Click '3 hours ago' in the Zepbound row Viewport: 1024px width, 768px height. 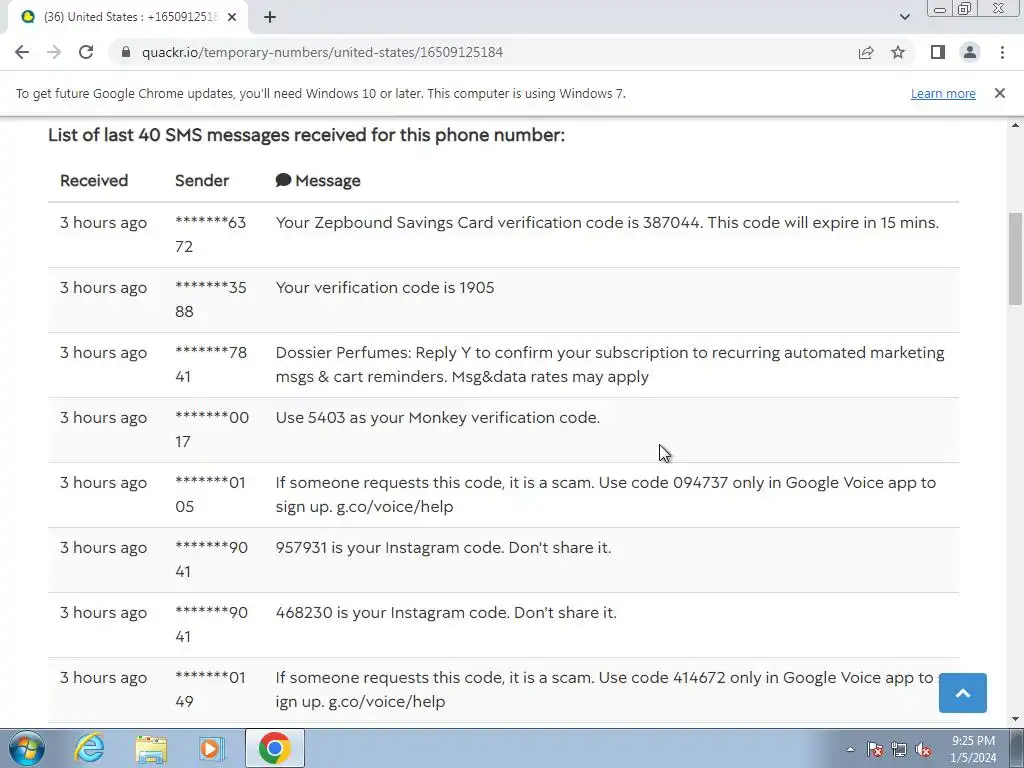(103, 223)
